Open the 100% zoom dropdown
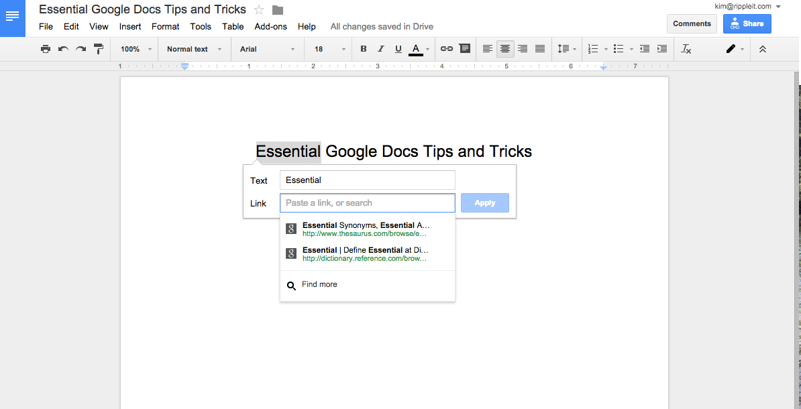 [x=136, y=49]
